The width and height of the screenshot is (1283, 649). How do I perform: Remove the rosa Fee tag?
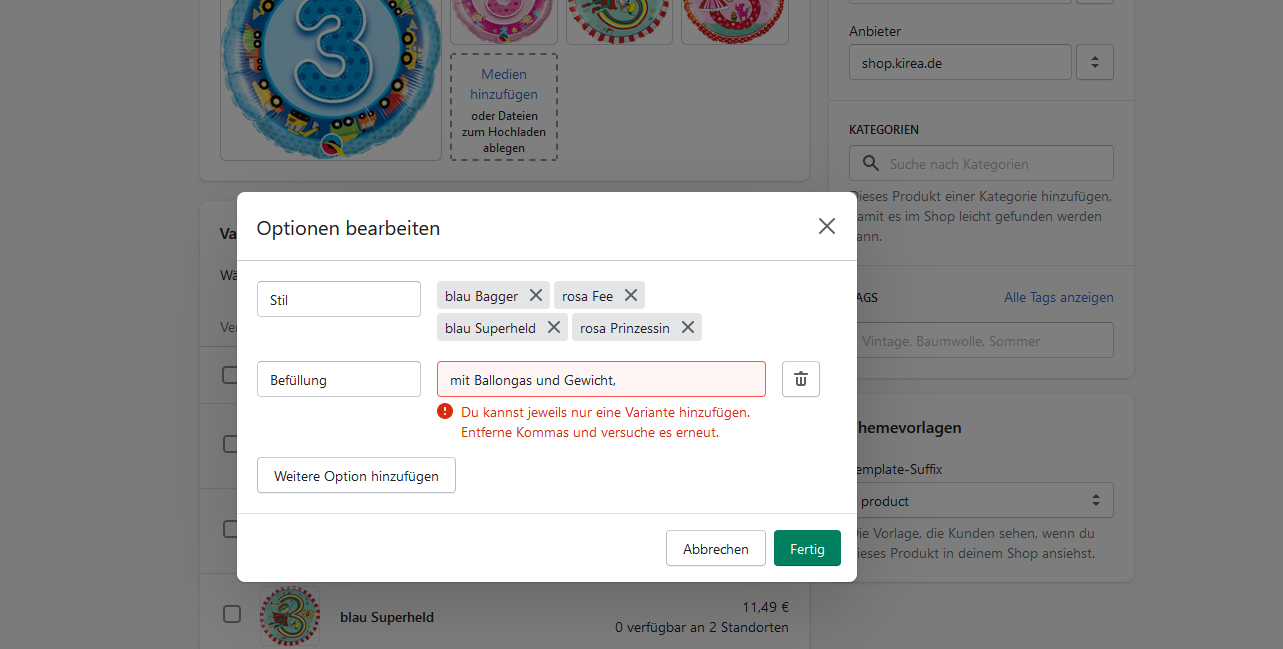click(631, 295)
